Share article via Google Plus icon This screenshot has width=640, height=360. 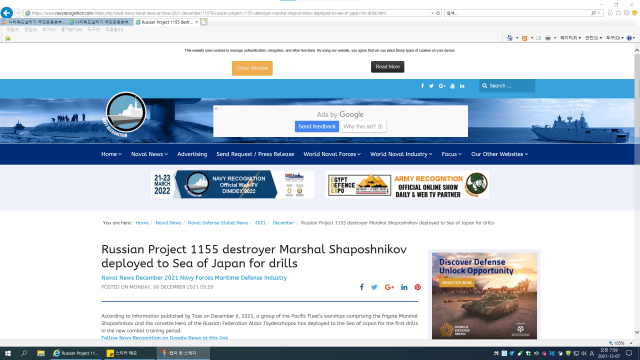(x=389, y=287)
